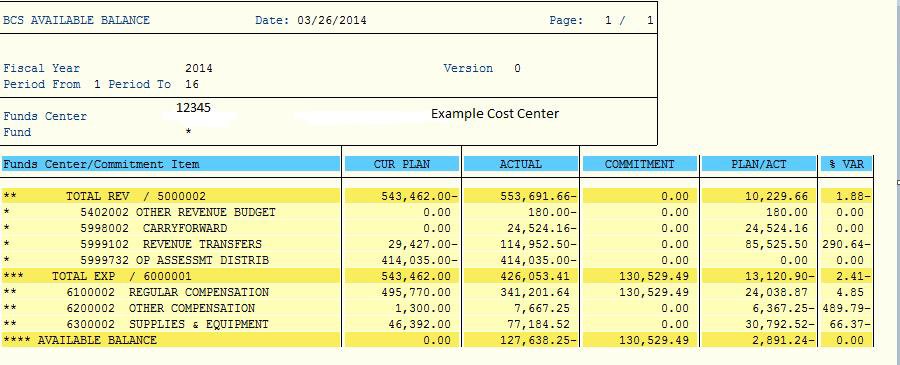This screenshot has width=900, height=365.
Task: Click the Regular Compensation cur plan 495,770.00
Action: point(416,292)
